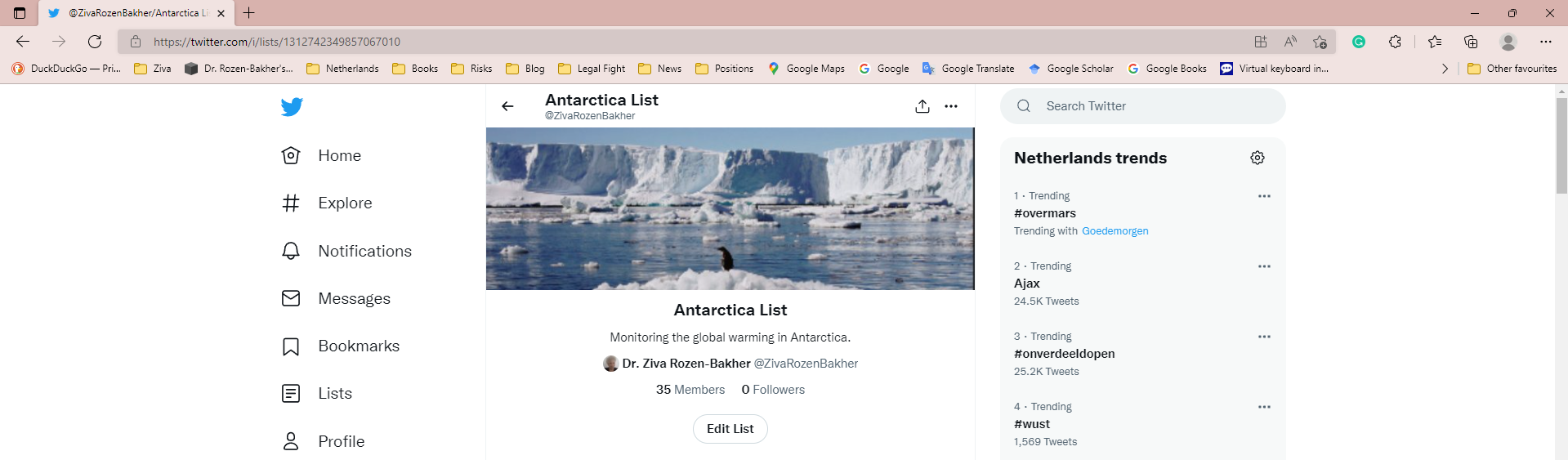Expand the Risks bookmarks folder

coord(471,69)
